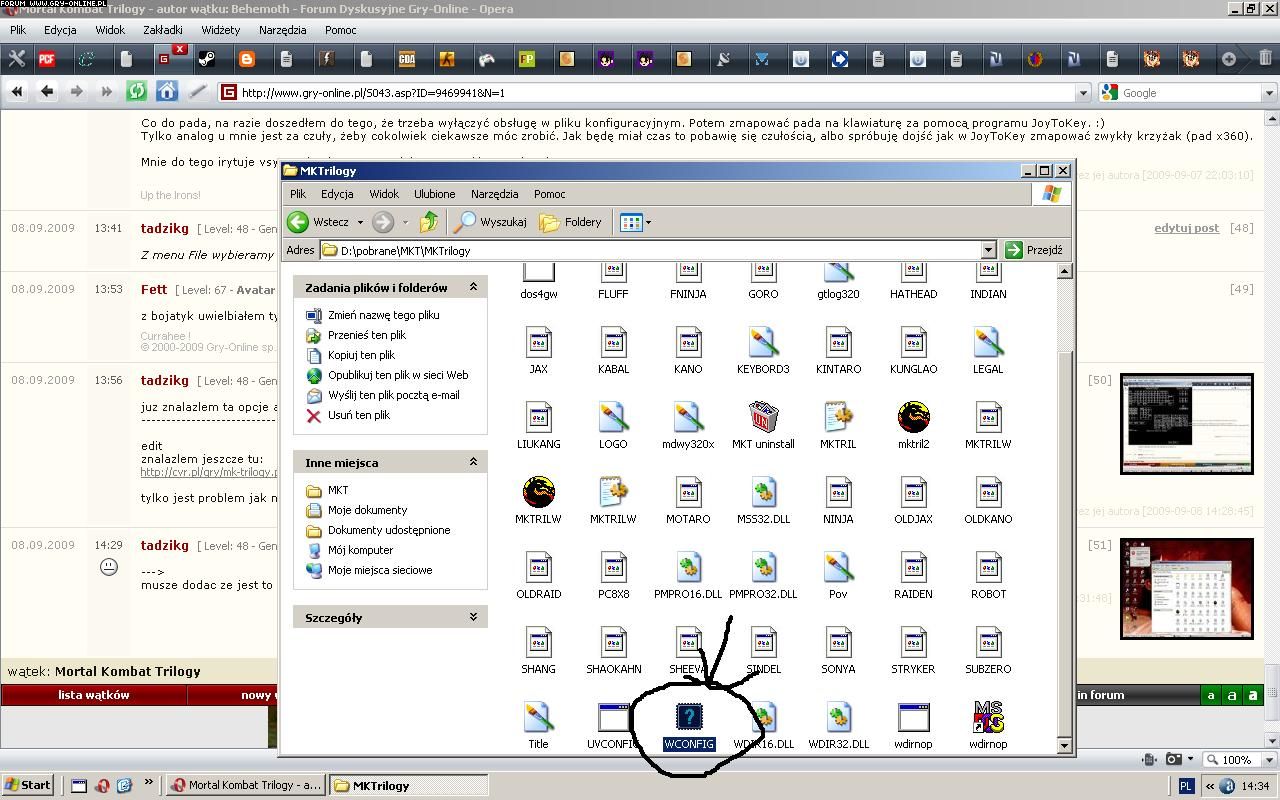
Task: Click 'Usuń ten plik' task link
Action: point(358,415)
